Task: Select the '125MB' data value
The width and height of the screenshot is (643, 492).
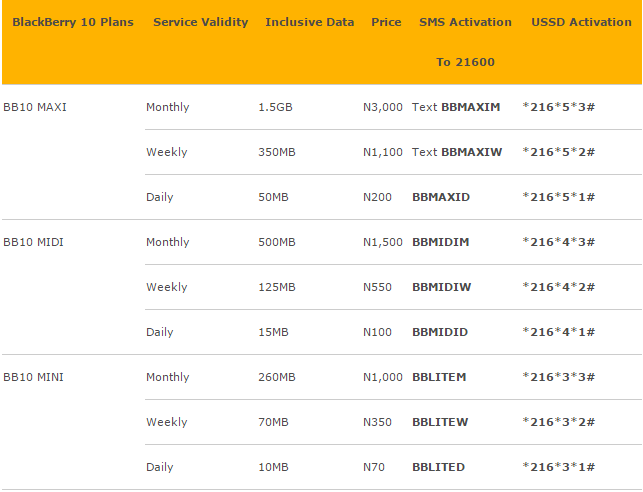Action: 277,287
